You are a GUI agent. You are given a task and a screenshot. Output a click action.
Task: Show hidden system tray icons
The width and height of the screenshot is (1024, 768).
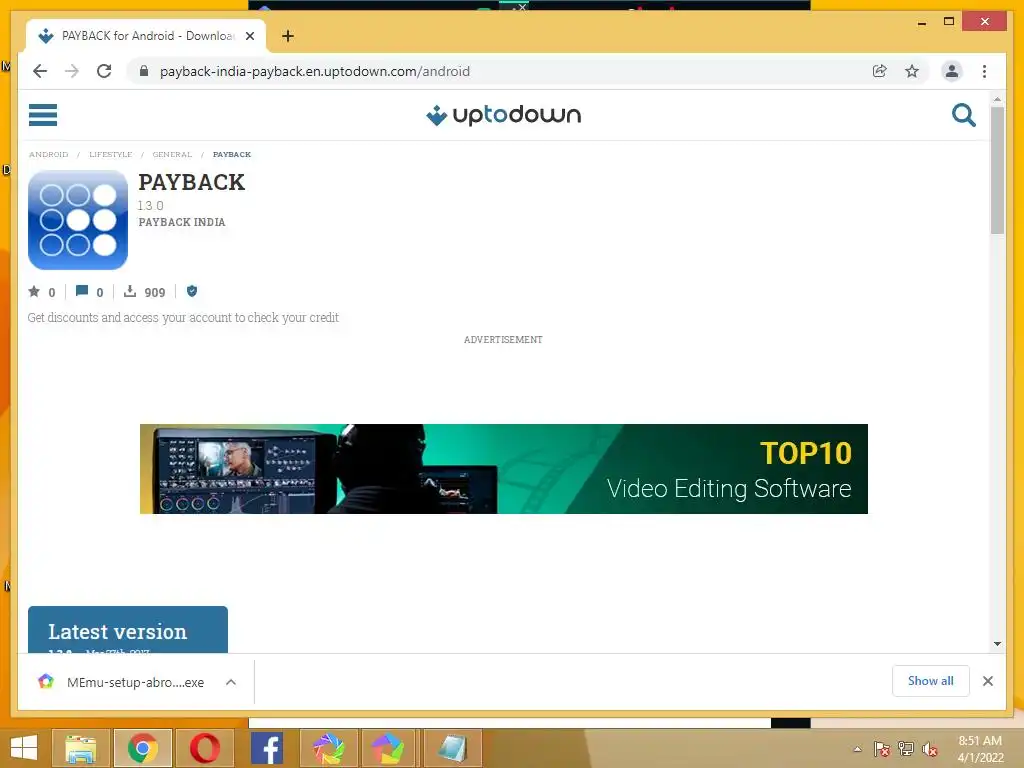(x=857, y=749)
